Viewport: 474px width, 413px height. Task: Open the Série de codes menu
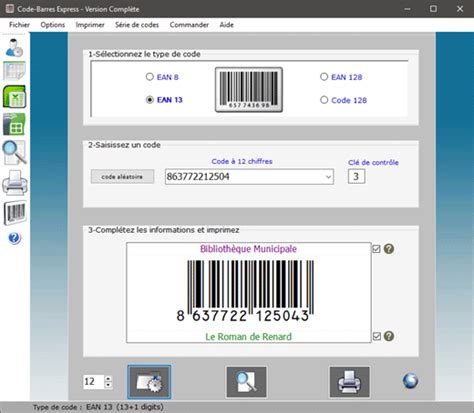pyautogui.click(x=137, y=25)
